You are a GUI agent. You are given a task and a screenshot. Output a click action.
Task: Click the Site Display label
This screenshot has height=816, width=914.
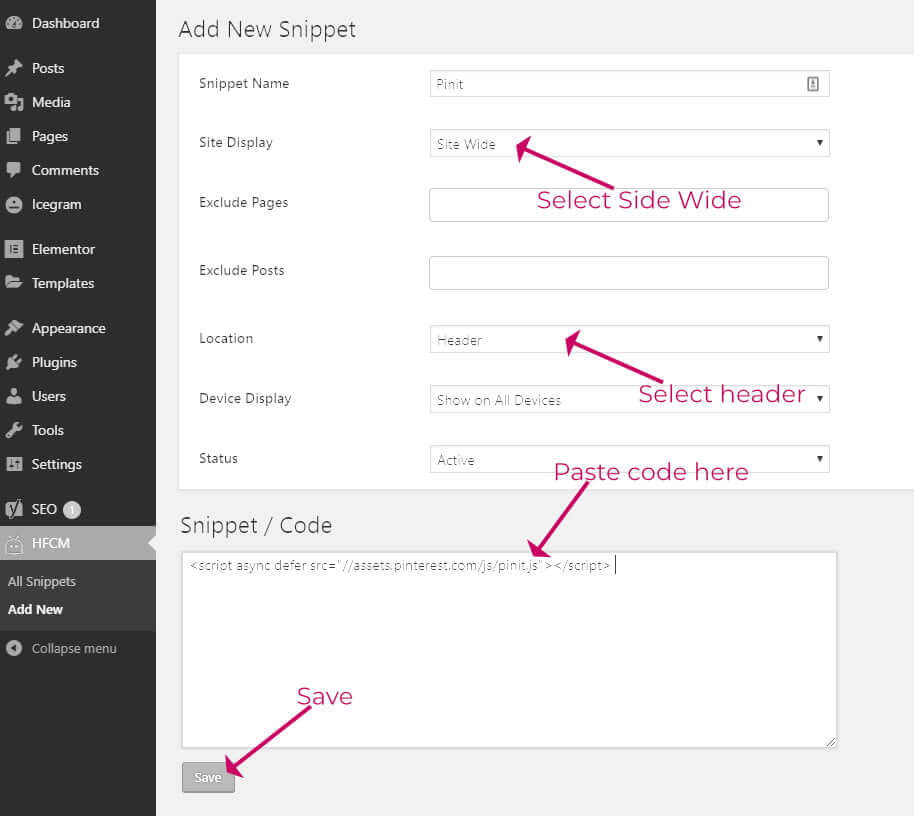tap(235, 143)
